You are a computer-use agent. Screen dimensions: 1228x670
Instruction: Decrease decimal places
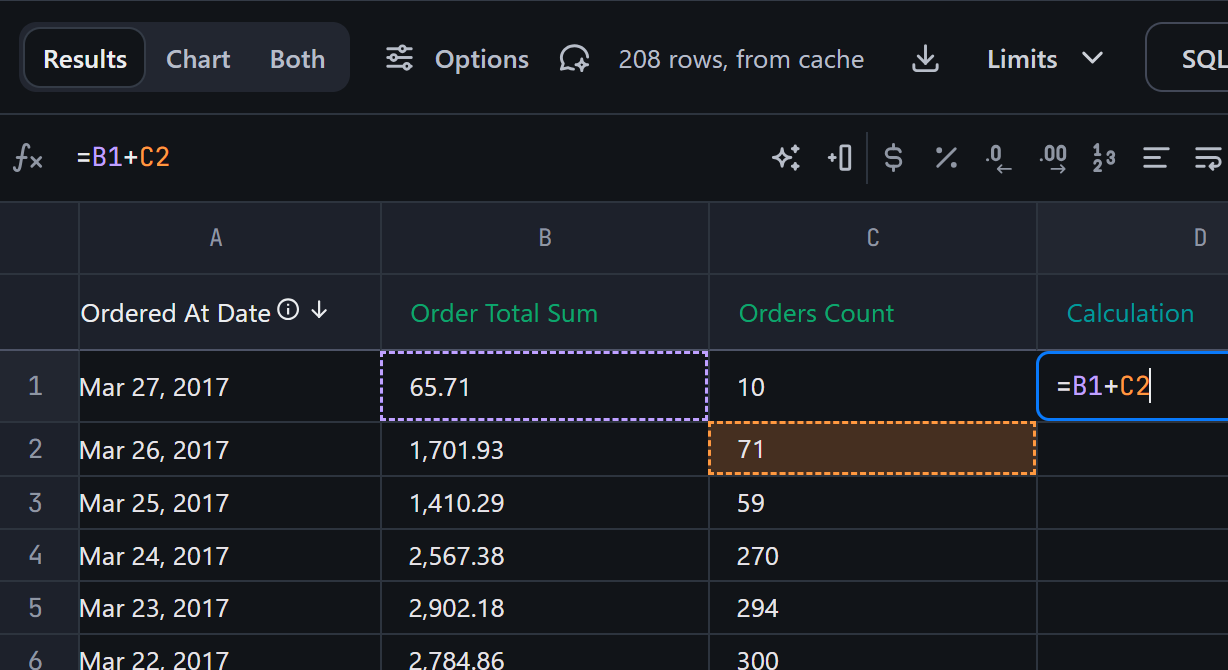click(998, 158)
